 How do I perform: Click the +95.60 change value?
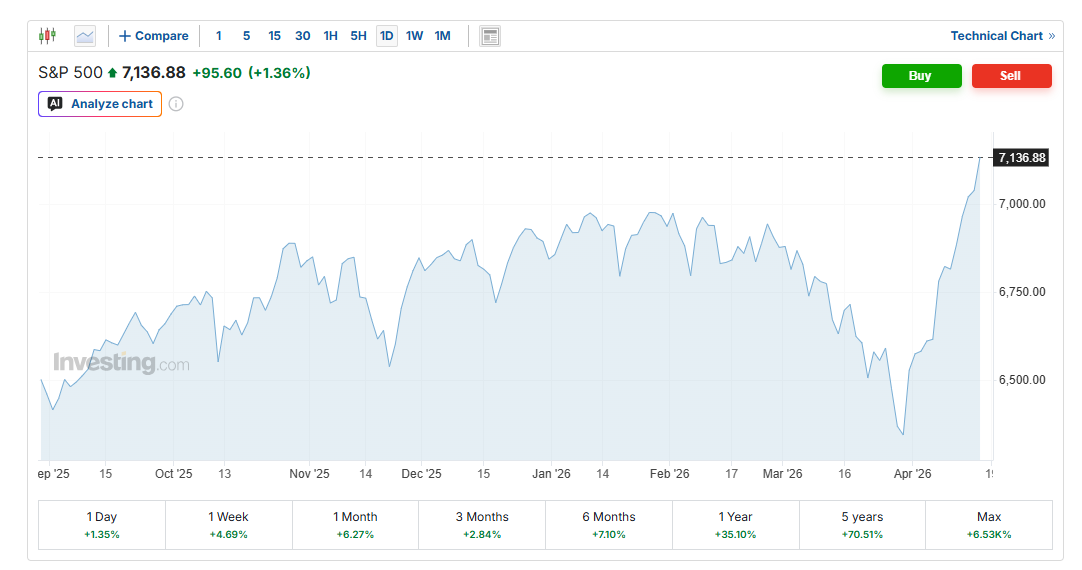click(x=217, y=73)
